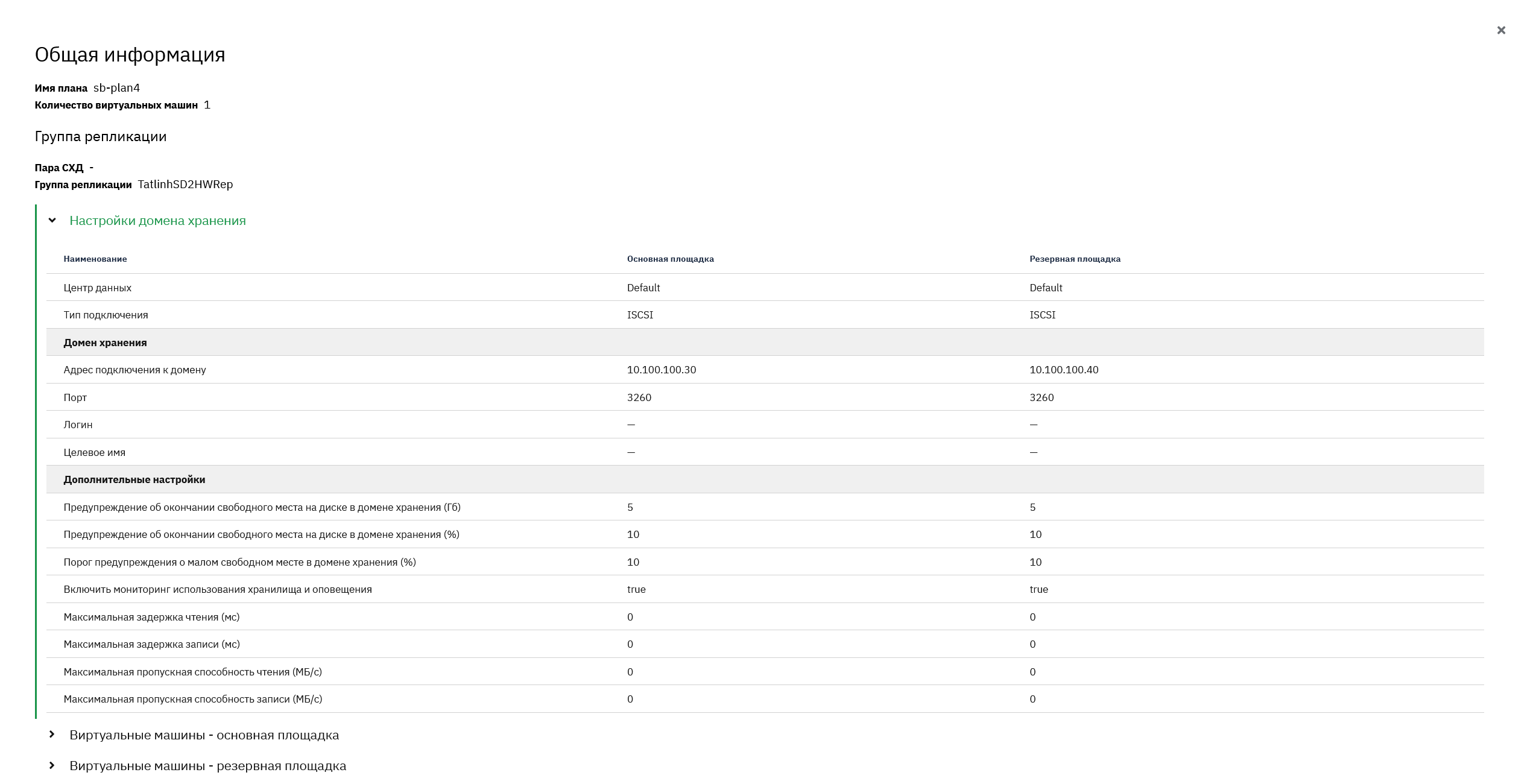The height and width of the screenshot is (784, 1530).
Task: Click 'Домен хранения' group header row
Action: coord(765,343)
